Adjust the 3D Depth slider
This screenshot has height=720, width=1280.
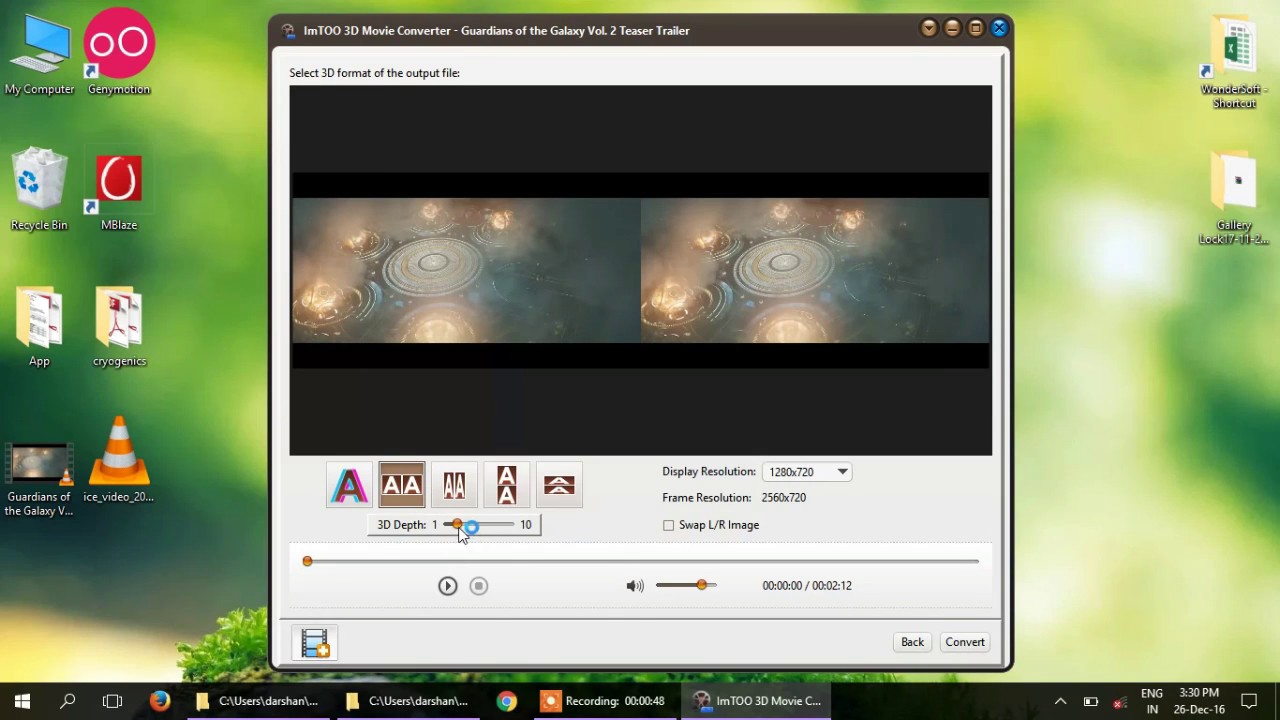pos(478,524)
